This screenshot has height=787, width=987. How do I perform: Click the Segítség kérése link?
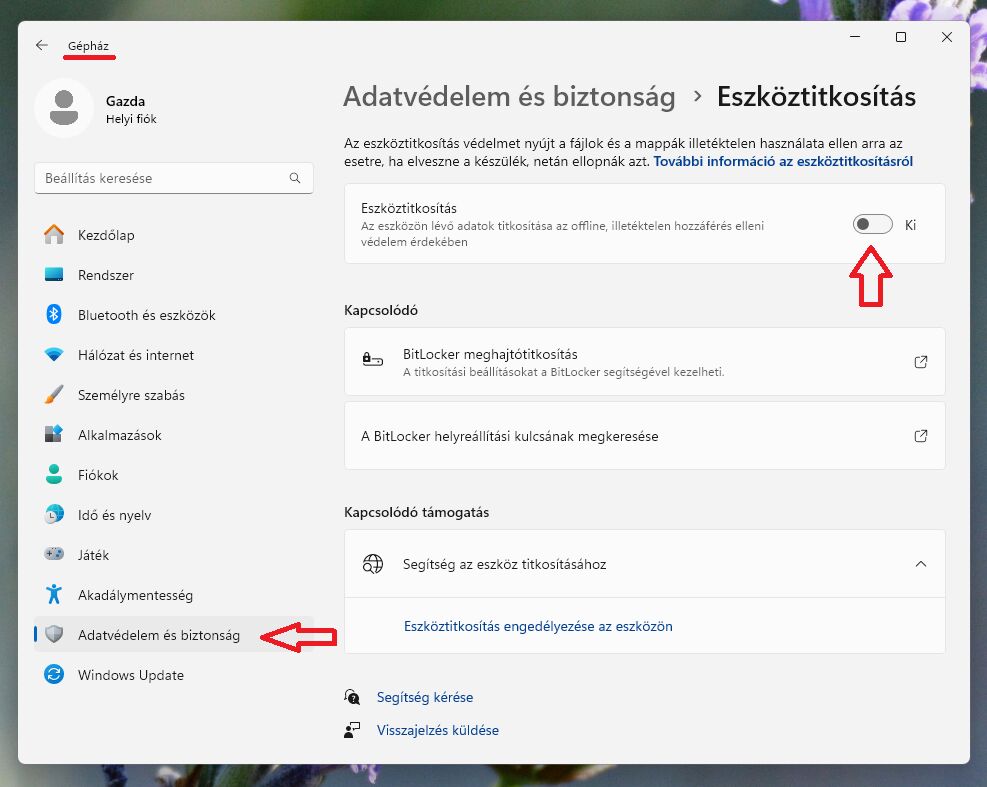tap(425, 697)
